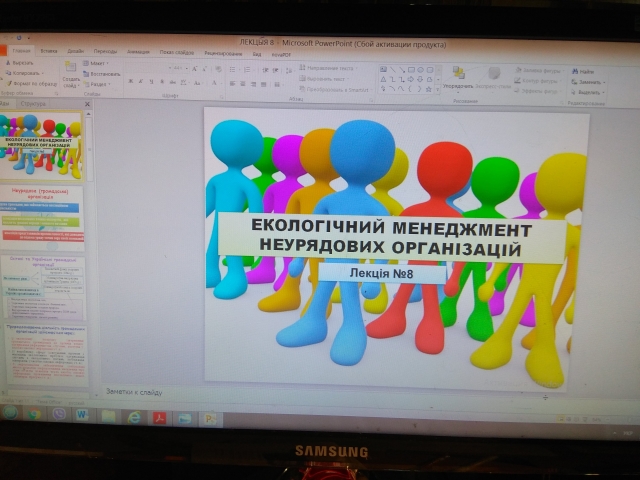The width and height of the screenshot is (640, 480).
Task: Click the notes field 'Заметки к слайду'
Action: point(134,392)
